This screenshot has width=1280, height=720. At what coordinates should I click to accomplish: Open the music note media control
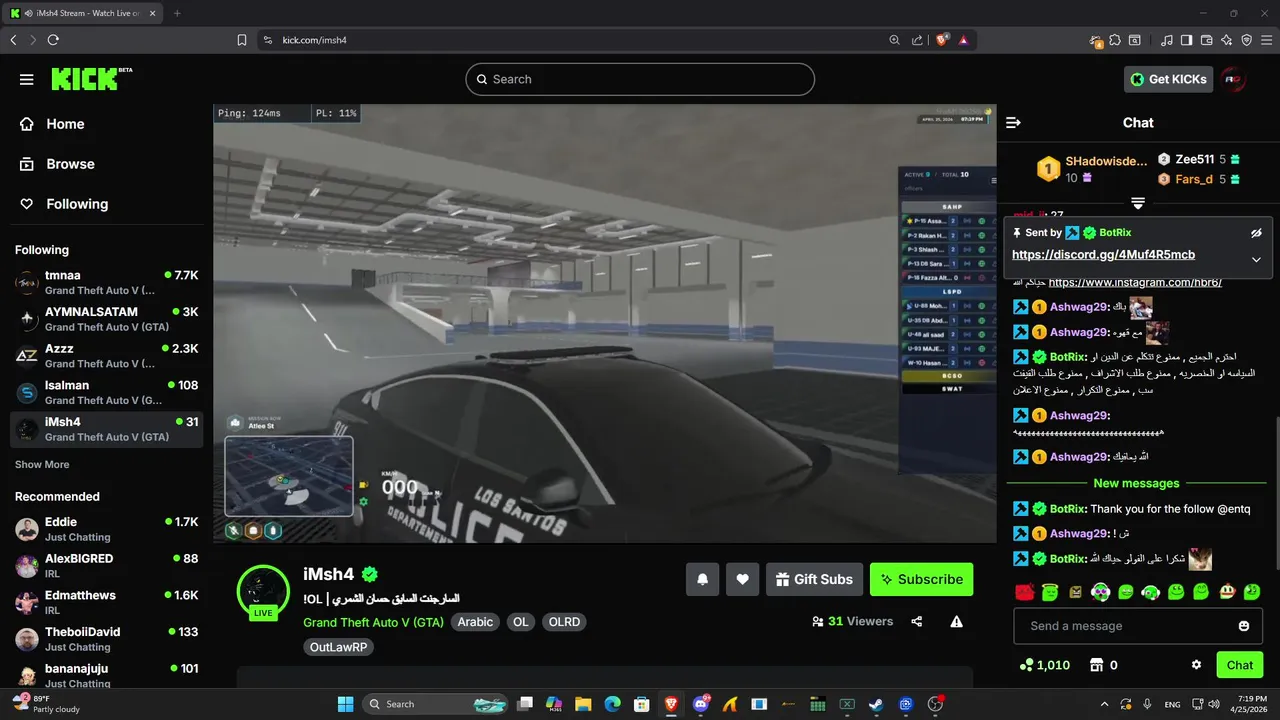tap(1167, 40)
